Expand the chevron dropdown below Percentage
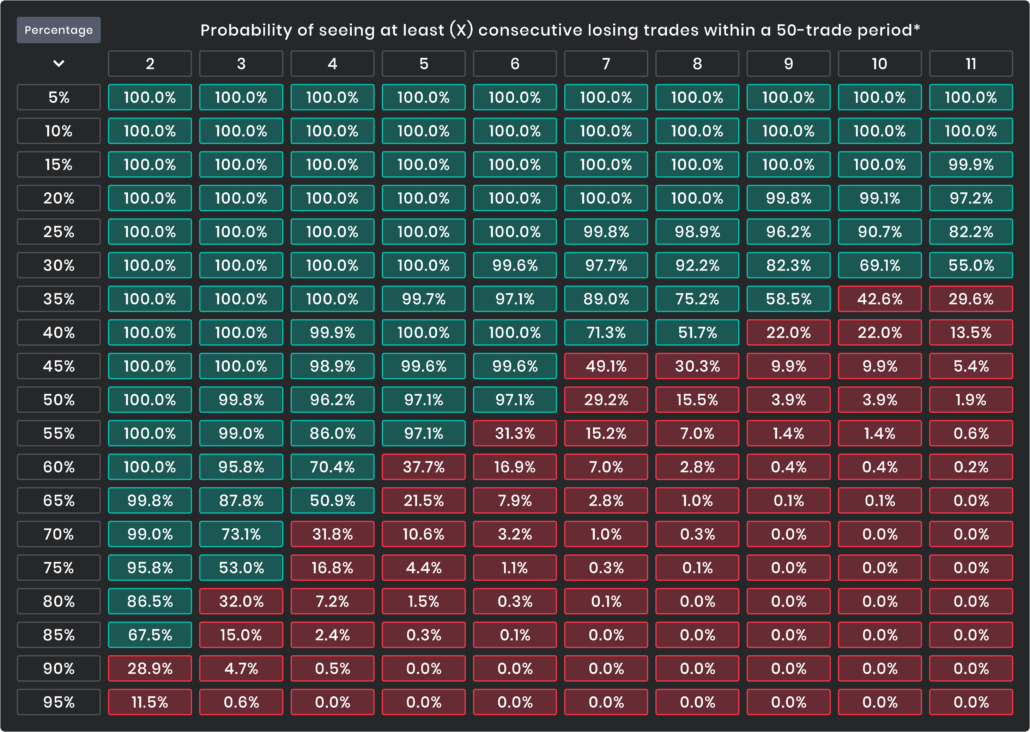Screen dimensions: 1030x732 coord(58,64)
